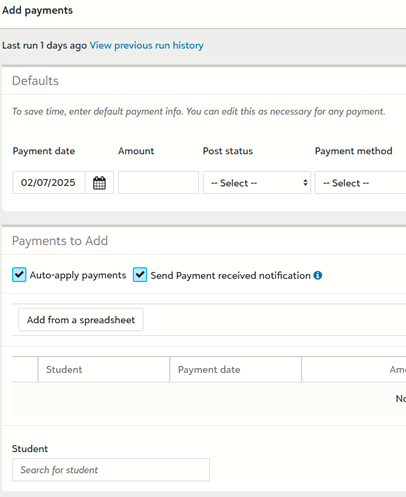
Task: Click the notification info icon
Action: click(x=318, y=275)
